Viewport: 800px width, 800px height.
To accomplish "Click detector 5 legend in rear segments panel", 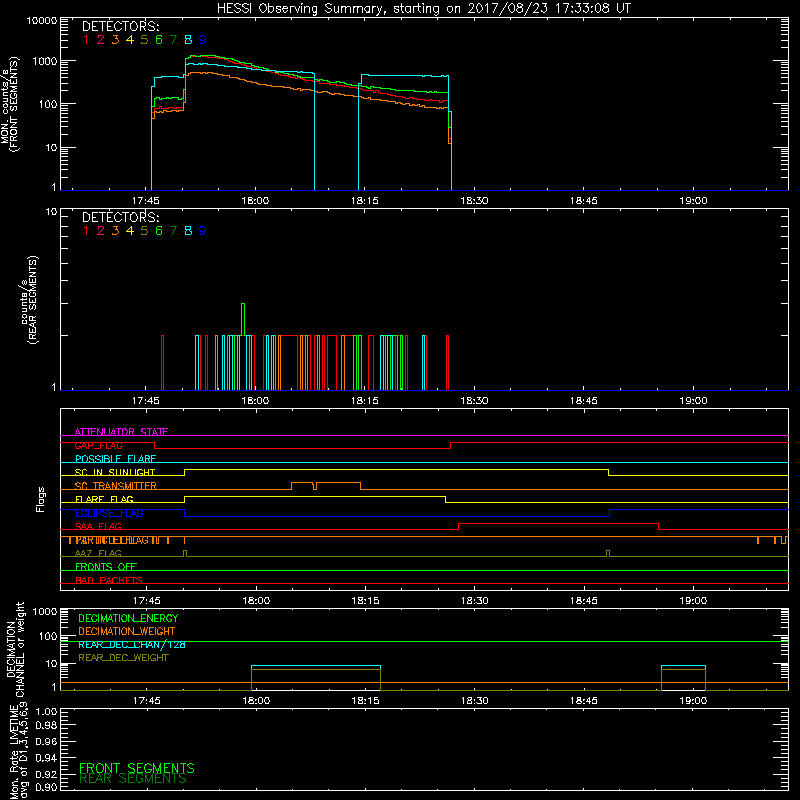I will [x=144, y=231].
